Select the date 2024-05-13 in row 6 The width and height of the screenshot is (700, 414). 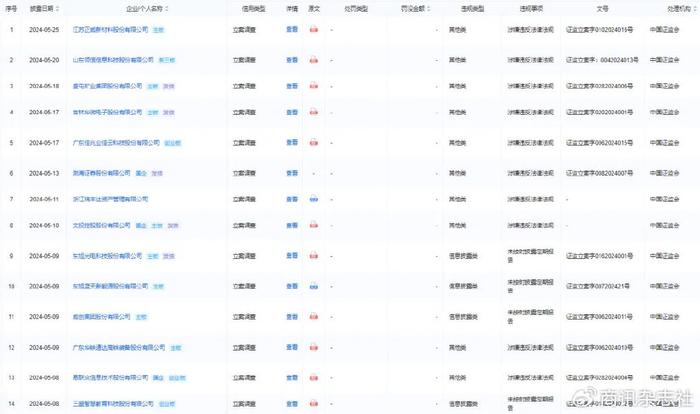44,173
